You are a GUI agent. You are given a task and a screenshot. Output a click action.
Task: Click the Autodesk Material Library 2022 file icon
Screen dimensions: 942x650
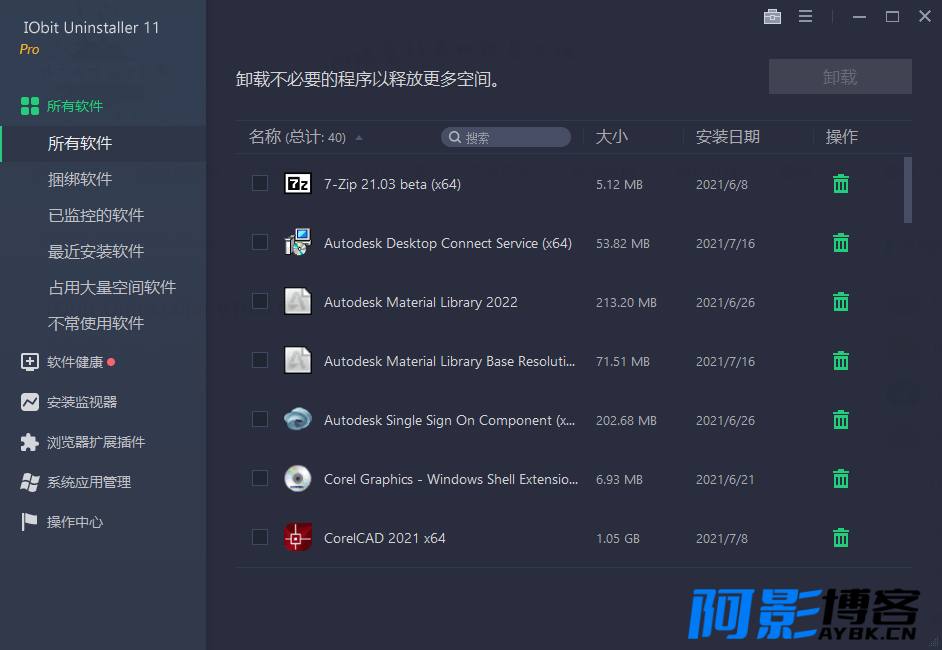[x=297, y=301]
